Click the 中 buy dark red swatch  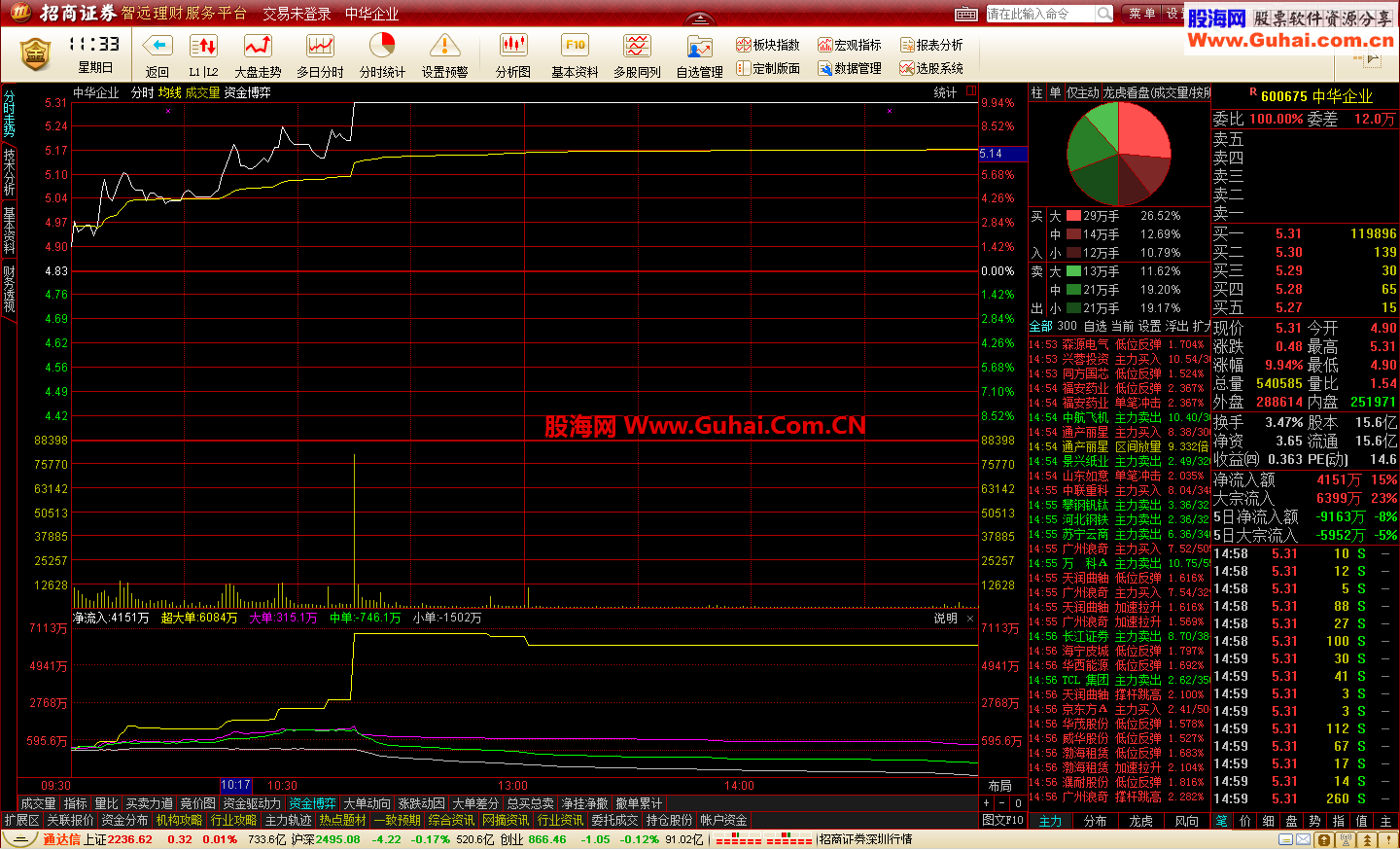point(1073,234)
